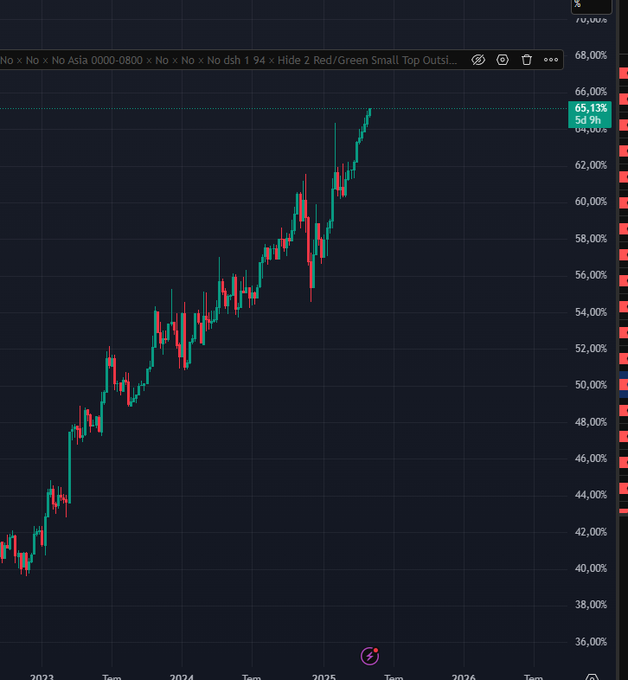Click the 66,00% price scale label
The height and width of the screenshot is (680, 628).
tap(591, 92)
